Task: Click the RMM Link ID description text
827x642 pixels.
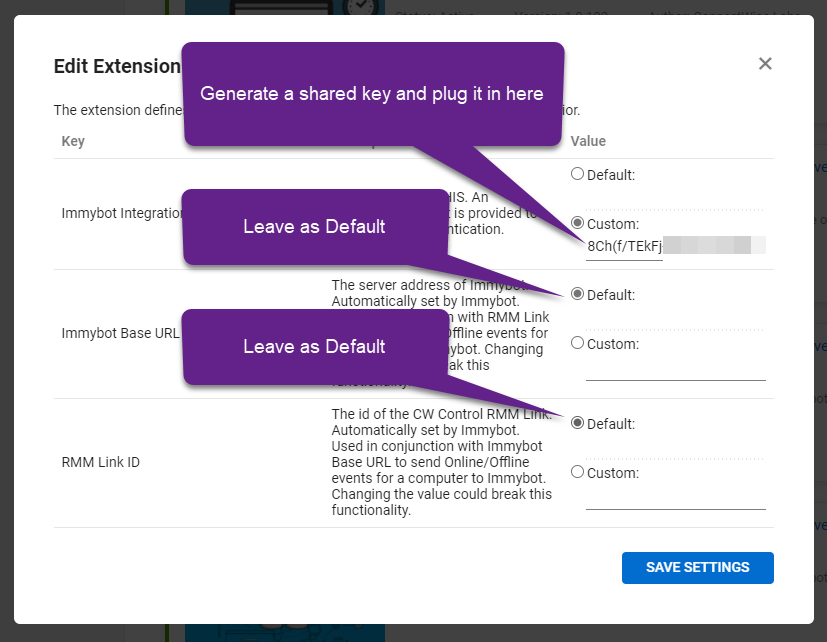Action: (441, 462)
